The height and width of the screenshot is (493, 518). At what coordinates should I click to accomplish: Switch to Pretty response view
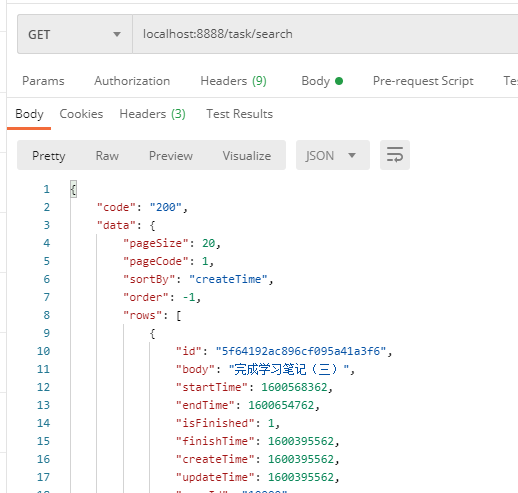49,156
